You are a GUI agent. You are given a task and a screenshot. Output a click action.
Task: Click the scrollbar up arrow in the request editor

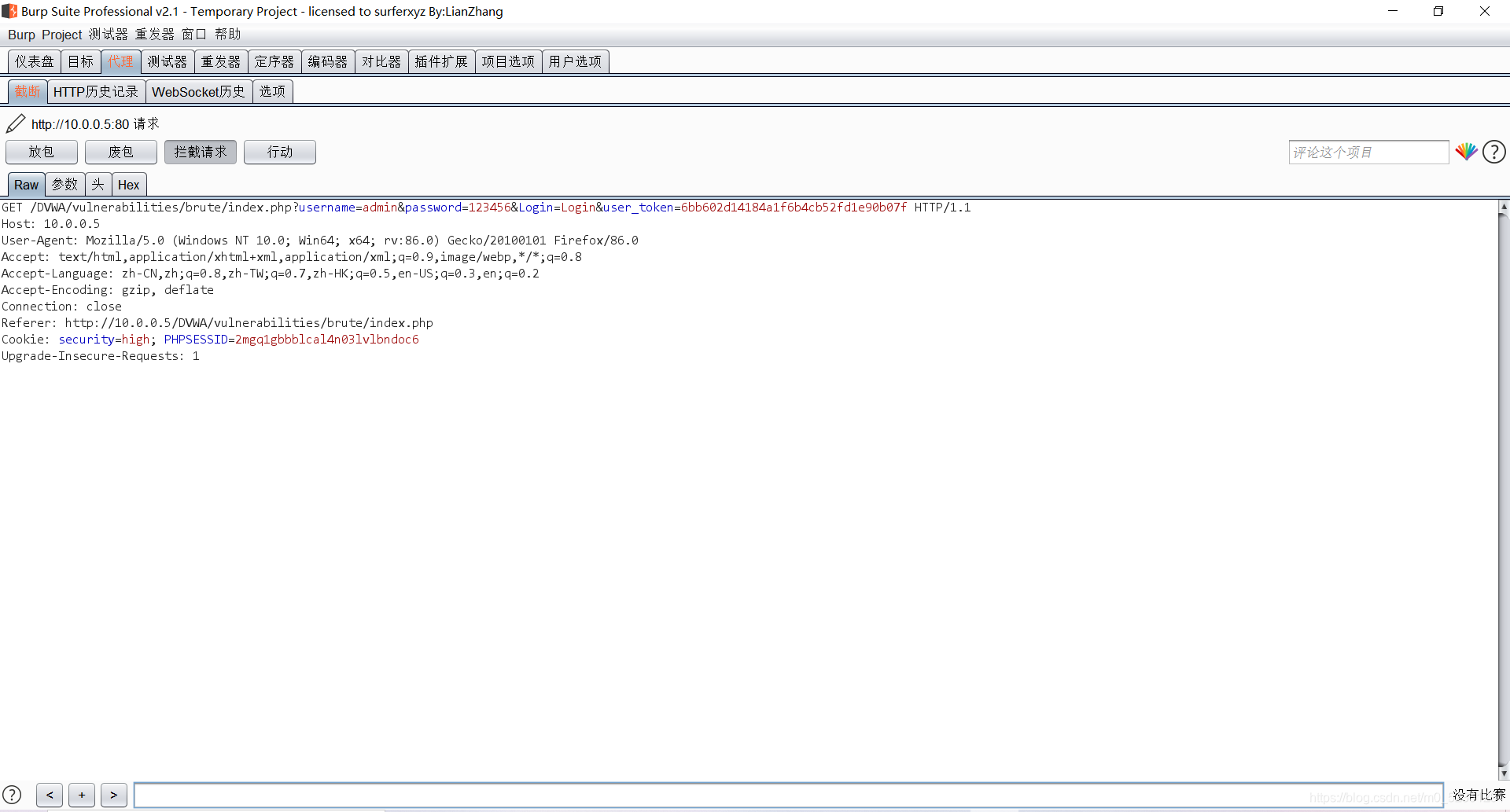[1503, 207]
